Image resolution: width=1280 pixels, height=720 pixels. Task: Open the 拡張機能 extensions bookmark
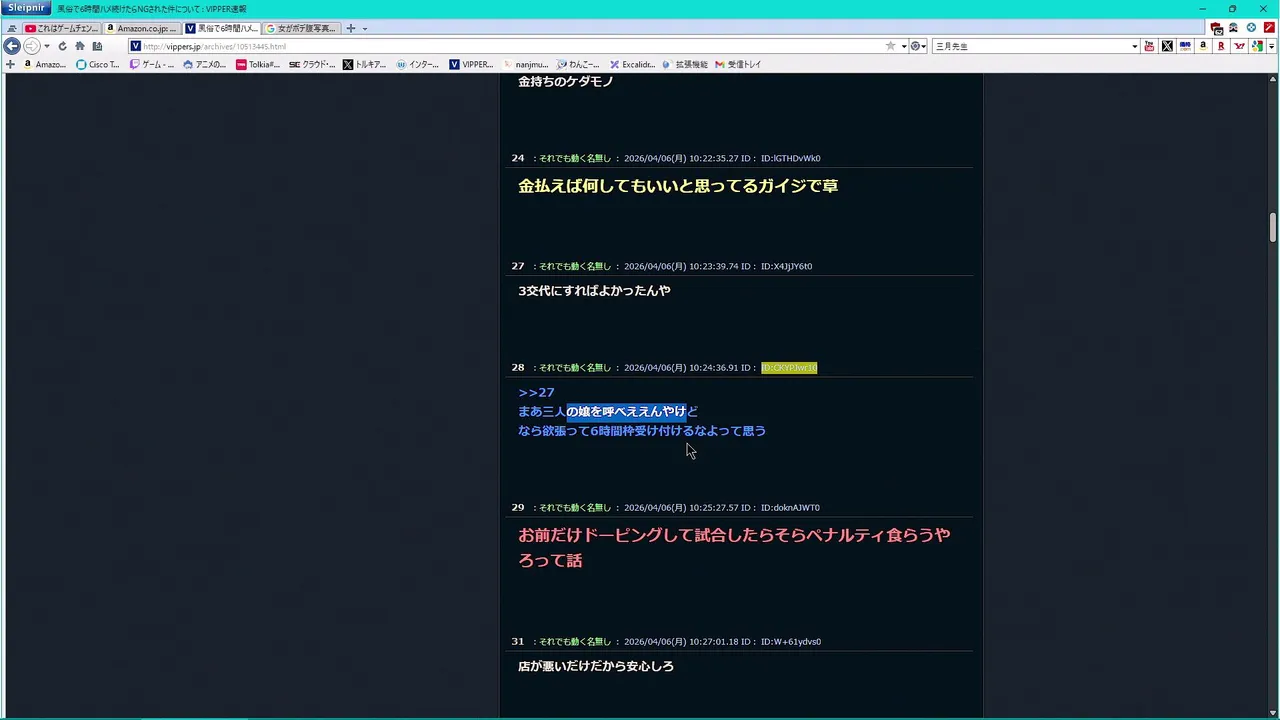pos(685,64)
